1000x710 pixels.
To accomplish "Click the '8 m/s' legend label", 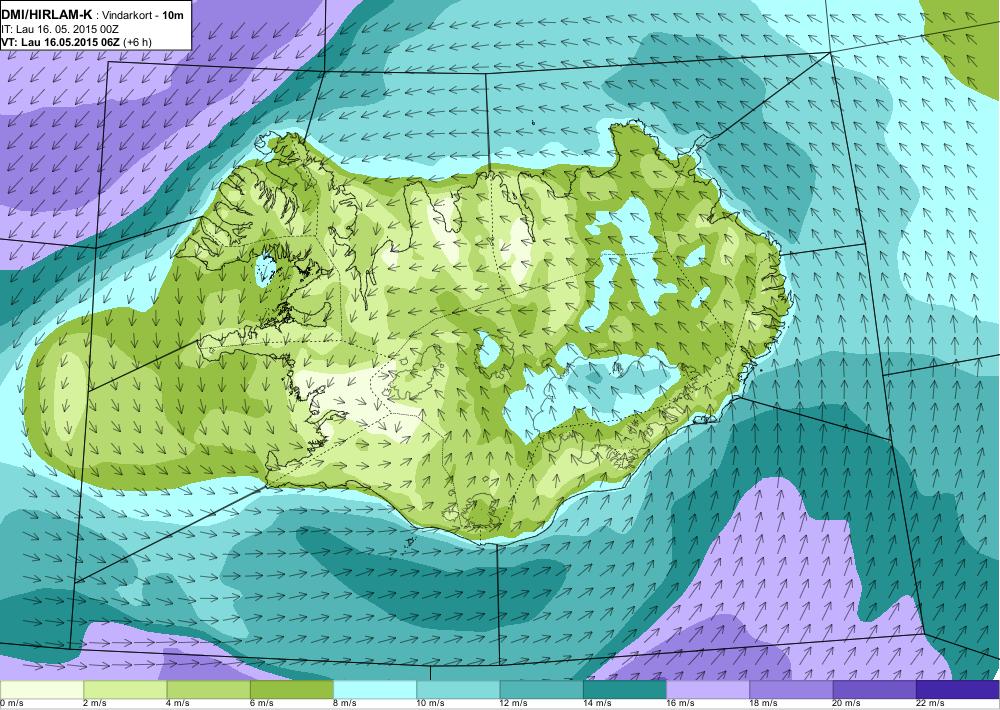I will point(345,704).
